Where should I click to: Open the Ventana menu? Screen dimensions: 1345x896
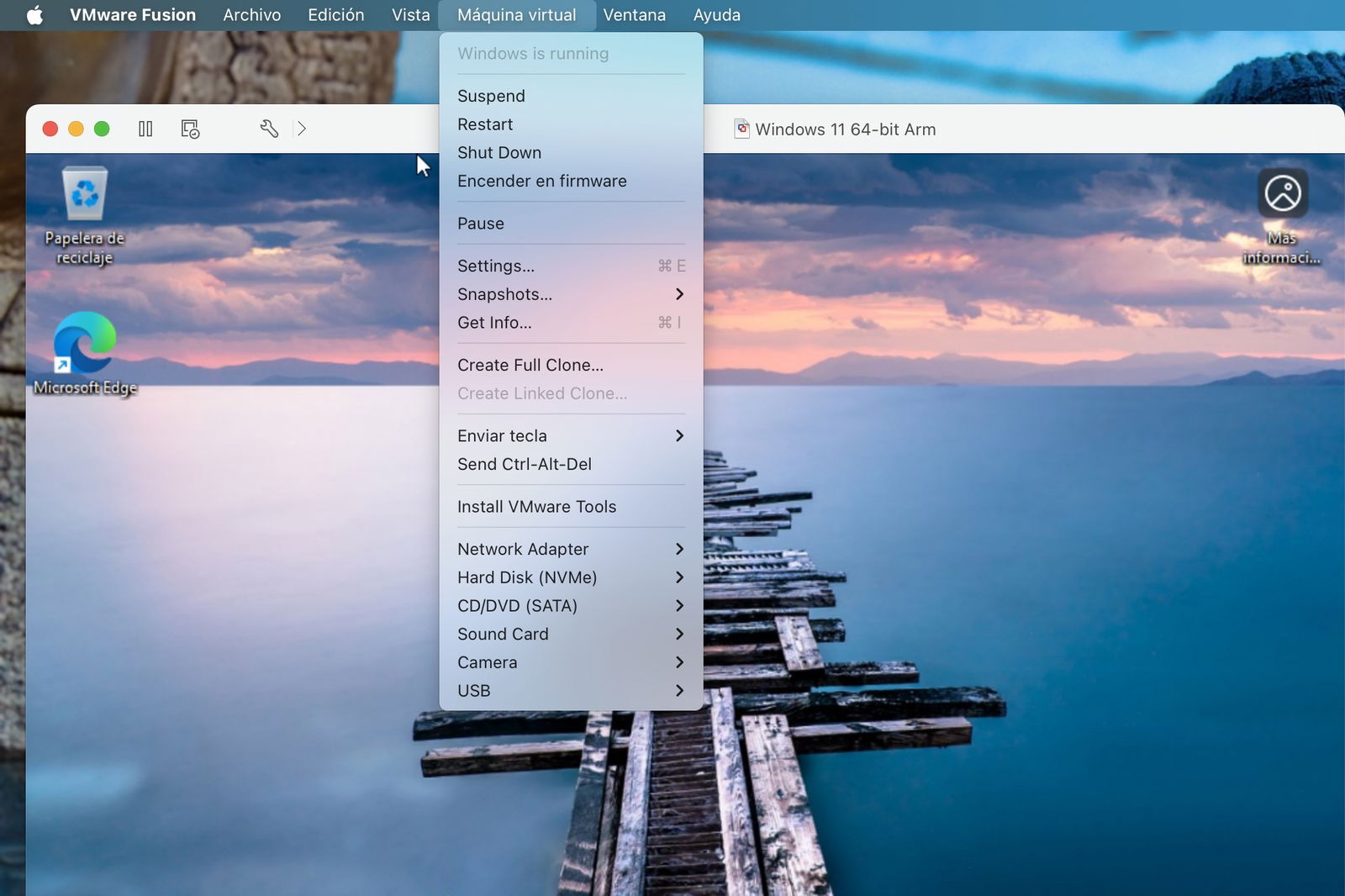click(634, 15)
